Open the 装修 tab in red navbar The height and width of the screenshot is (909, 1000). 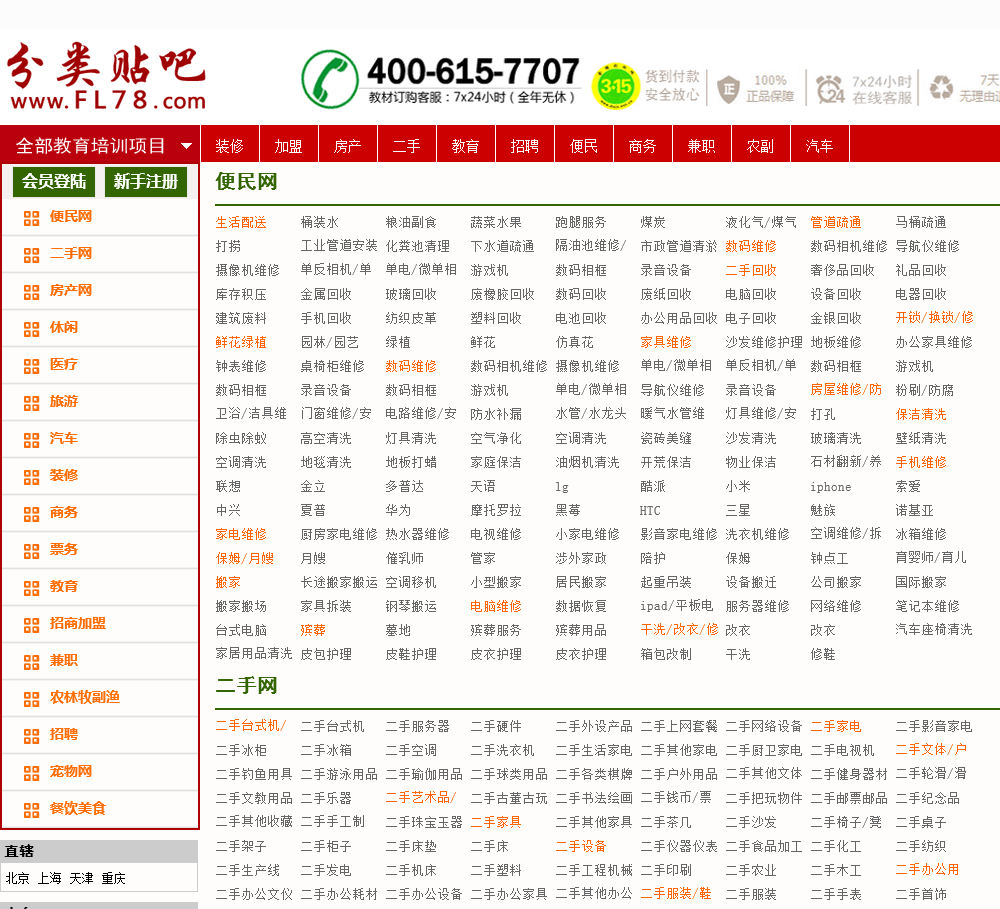pyautogui.click(x=230, y=145)
